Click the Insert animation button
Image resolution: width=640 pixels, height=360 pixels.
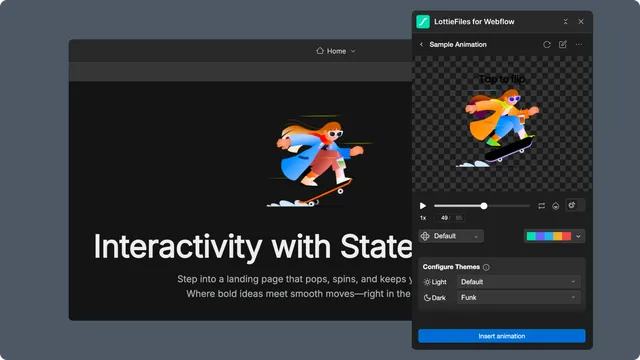tap(502, 336)
